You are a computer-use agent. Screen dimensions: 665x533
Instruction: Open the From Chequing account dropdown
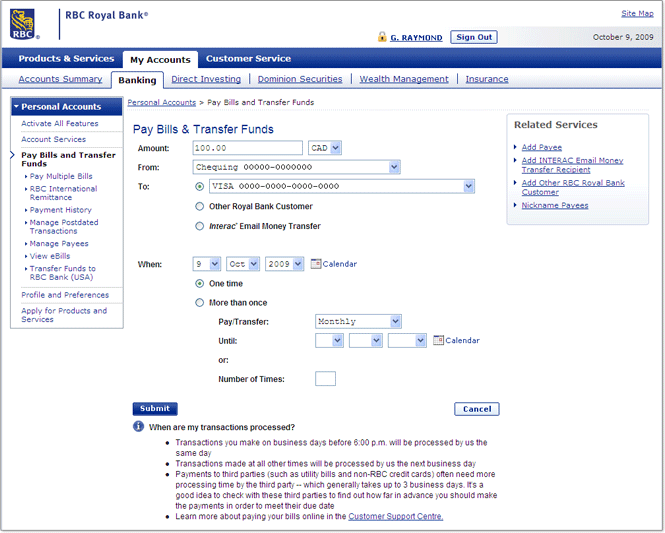click(296, 167)
